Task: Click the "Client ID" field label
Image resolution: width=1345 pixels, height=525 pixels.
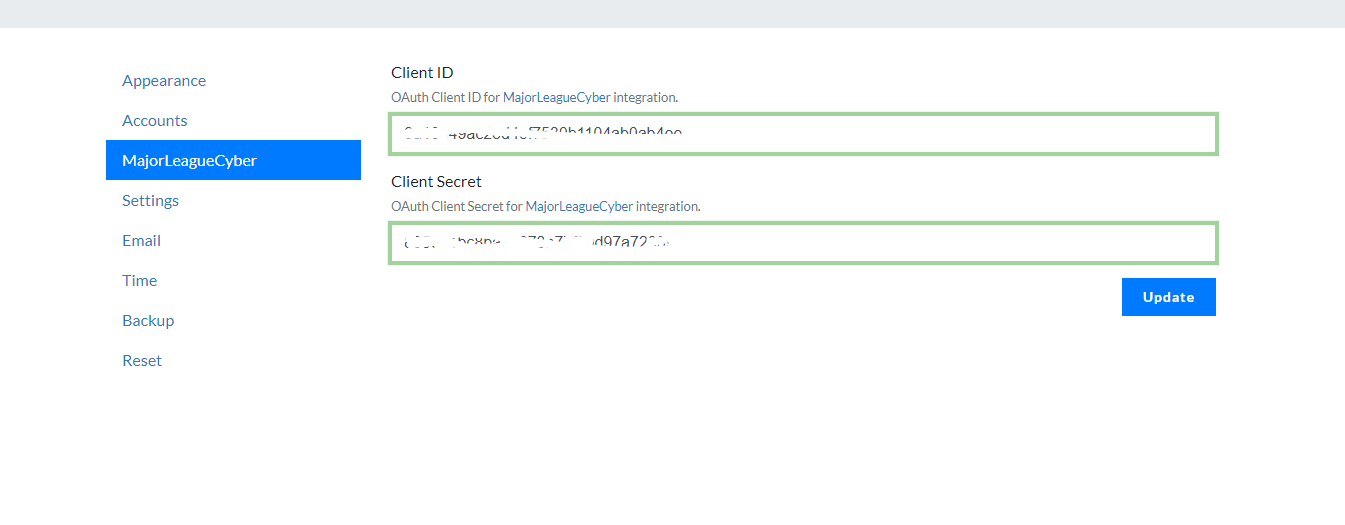Action: point(422,73)
